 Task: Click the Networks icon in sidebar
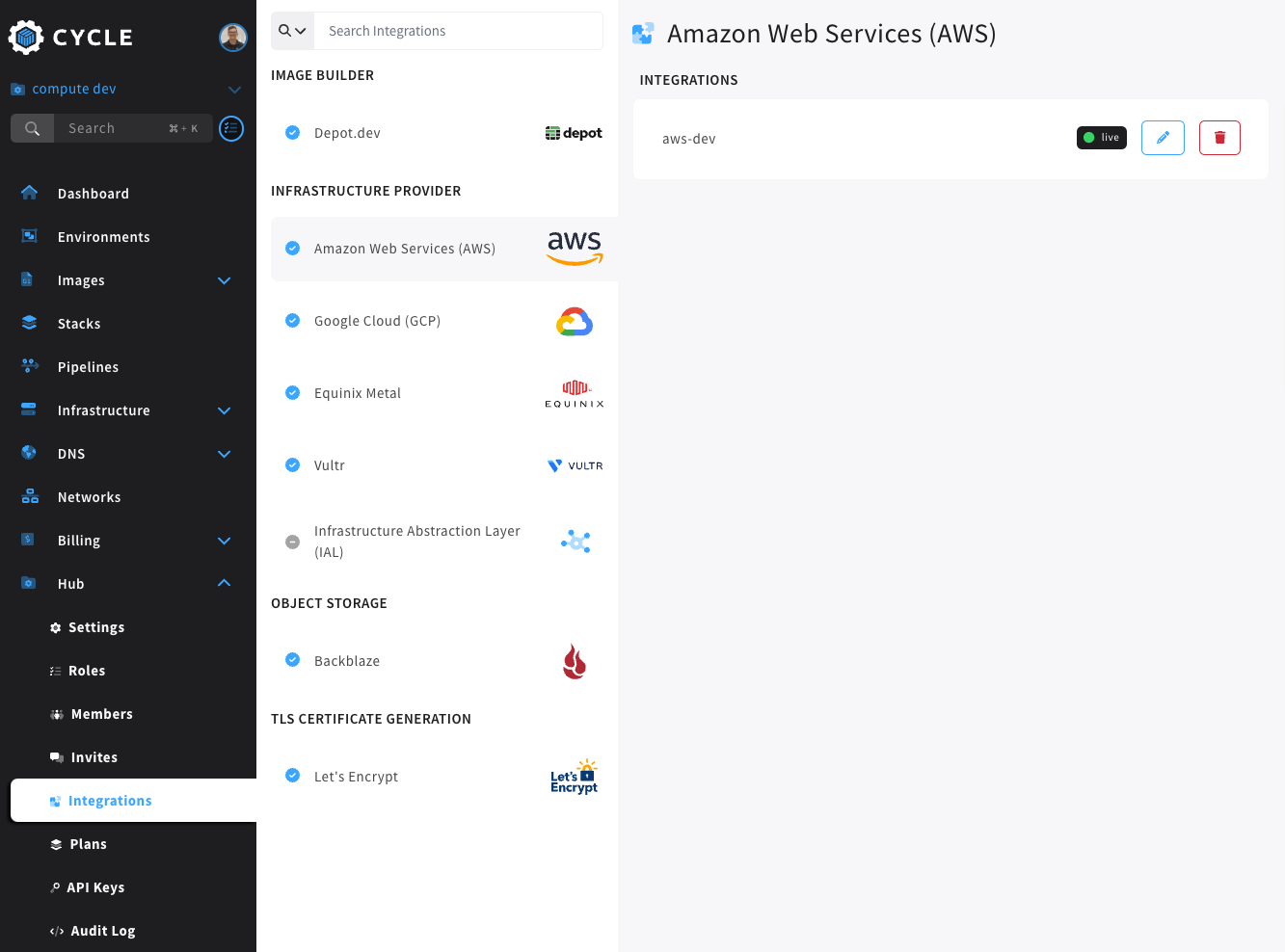[30, 496]
